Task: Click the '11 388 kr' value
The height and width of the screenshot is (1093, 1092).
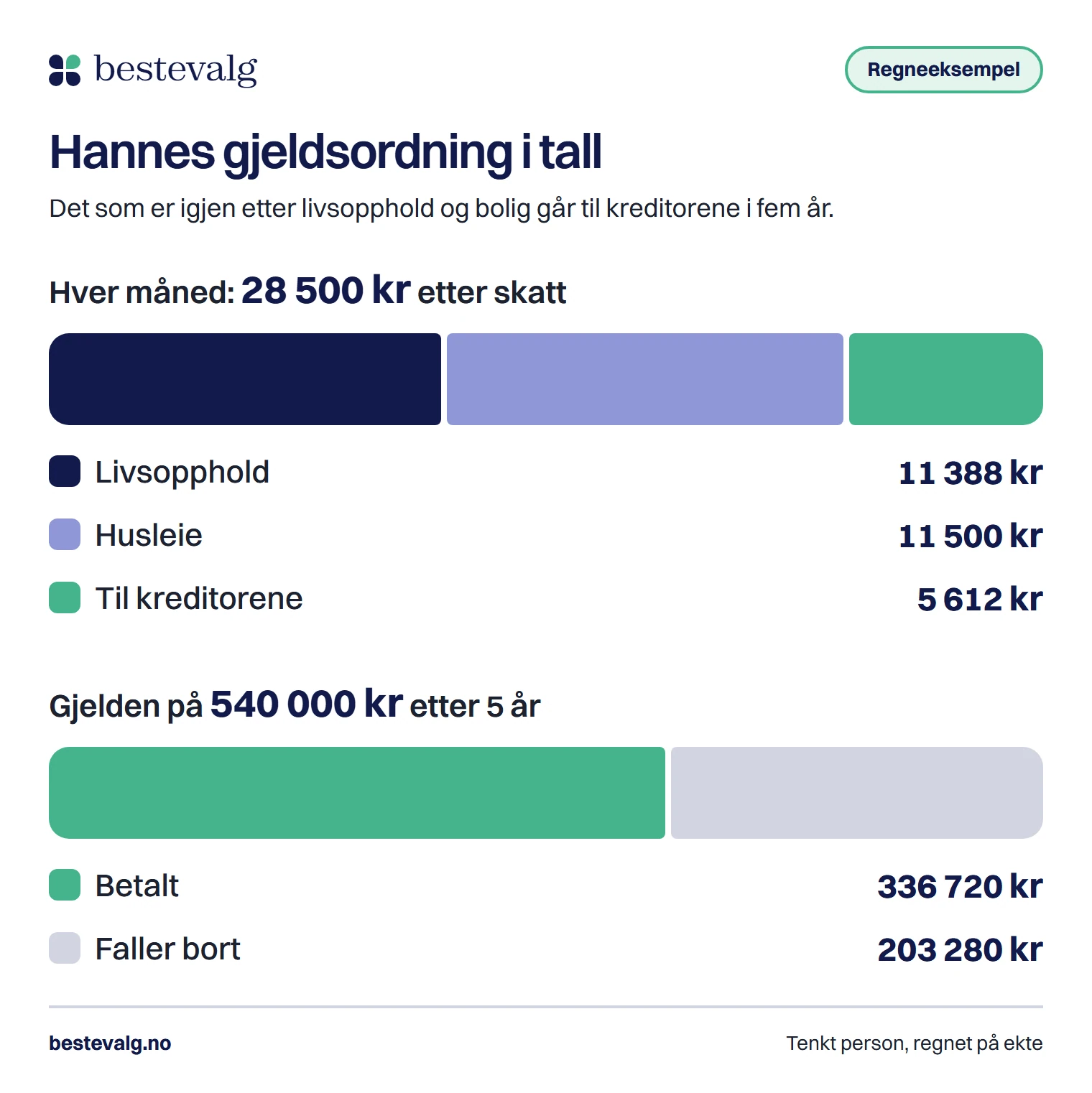Action: pos(971,473)
